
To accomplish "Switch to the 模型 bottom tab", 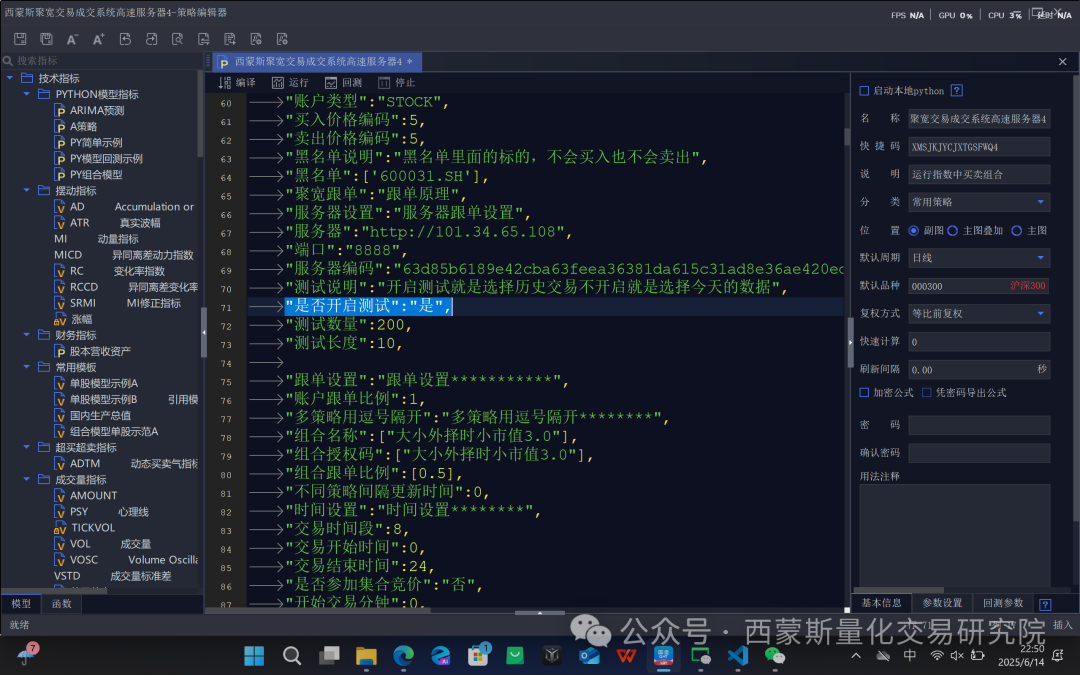I will [x=21, y=603].
